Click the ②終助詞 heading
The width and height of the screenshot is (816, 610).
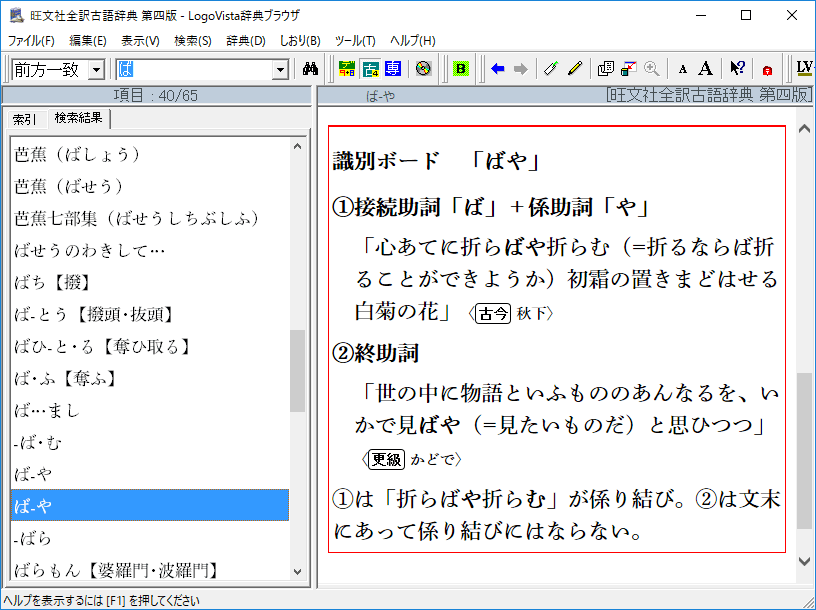click(x=376, y=353)
